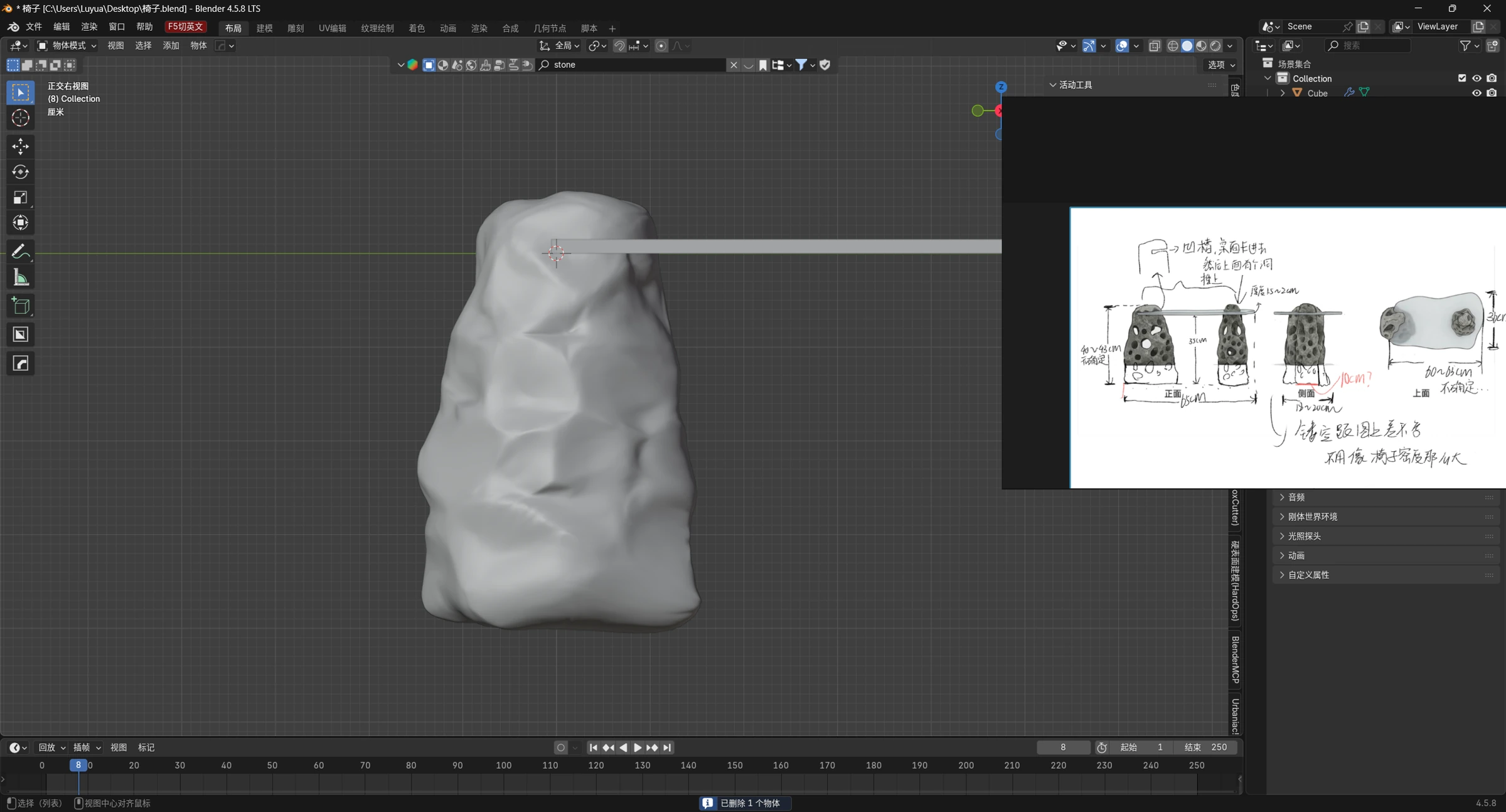Viewport: 1506px width, 812px height.
Task: Toggle proportional editing in header
Action: click(x=661, y=46)
